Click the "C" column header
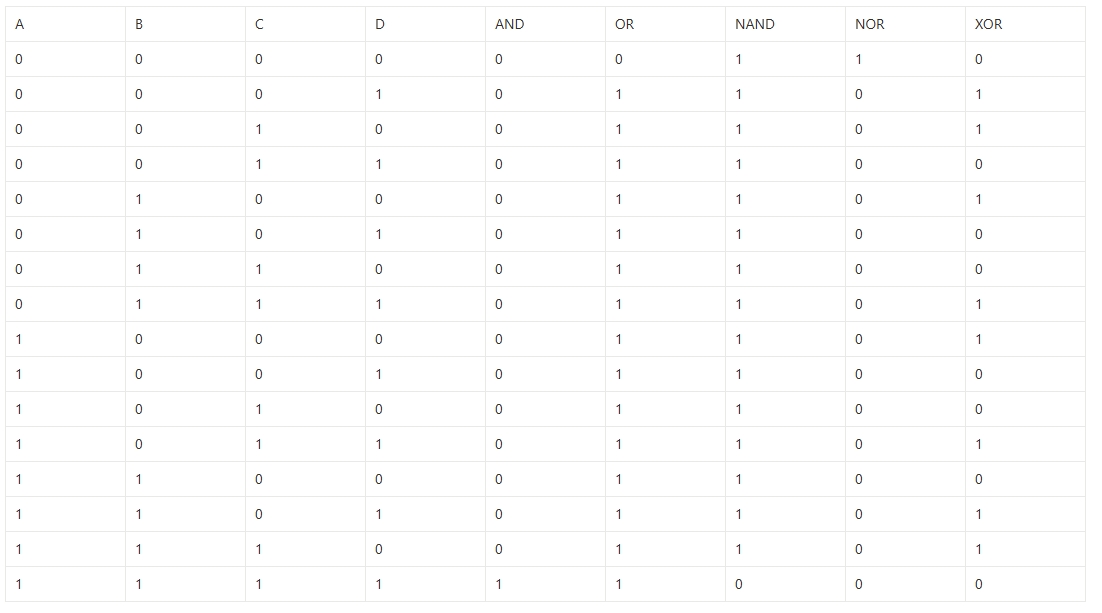The image size is (1102, 613). pyautogui.click(x=259, y=24)
